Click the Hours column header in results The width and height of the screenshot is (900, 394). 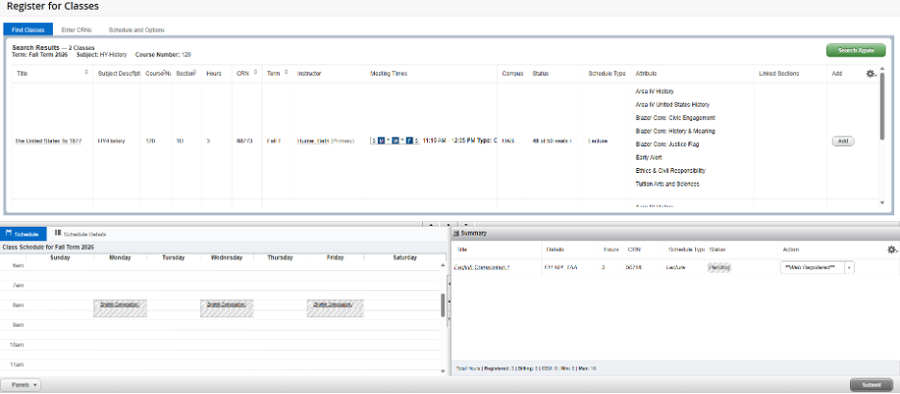[214, 74]
